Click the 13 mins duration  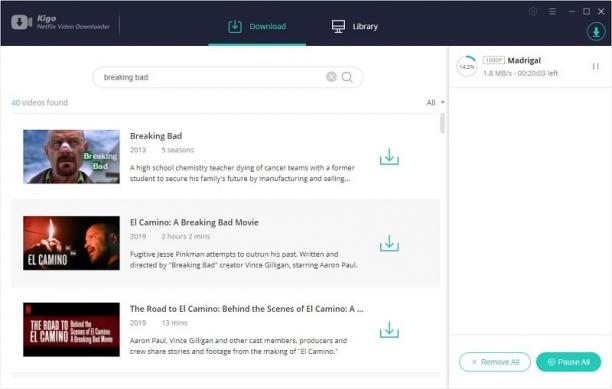[174, 323]
